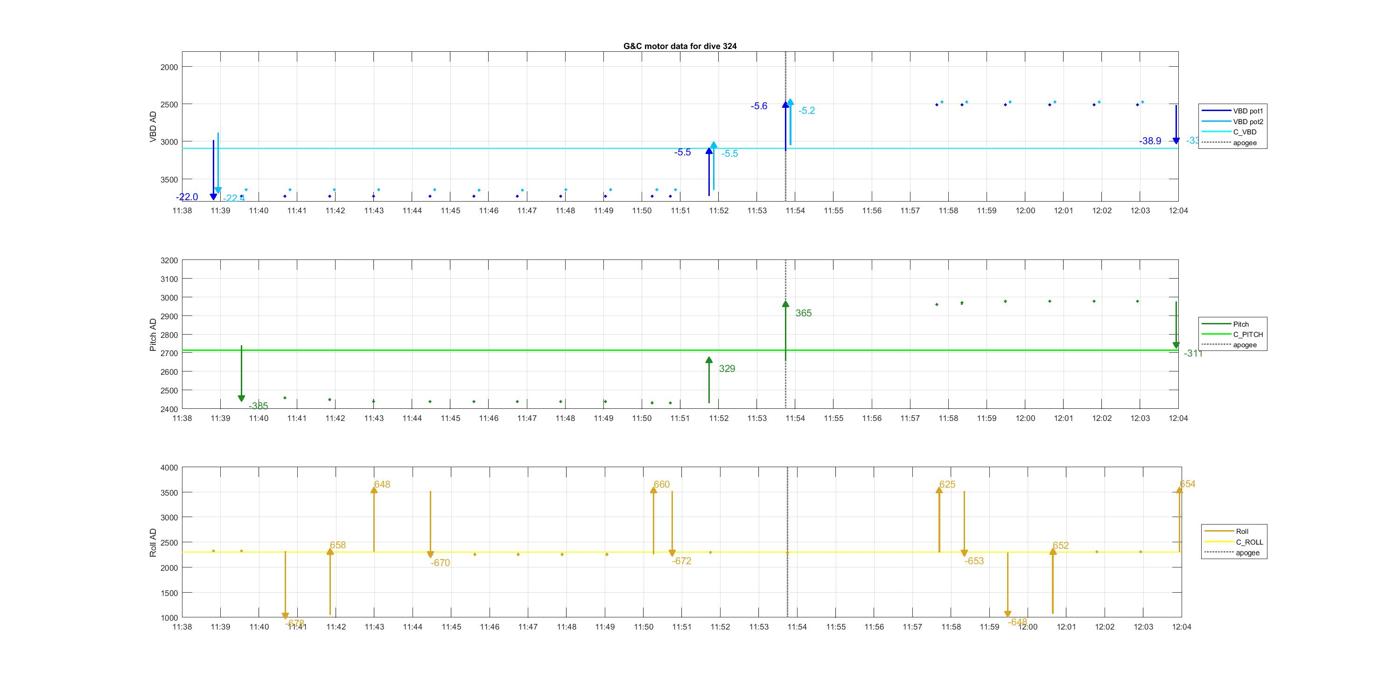
Task: Click the "-5.6" data label
Action: coord(759,106)
